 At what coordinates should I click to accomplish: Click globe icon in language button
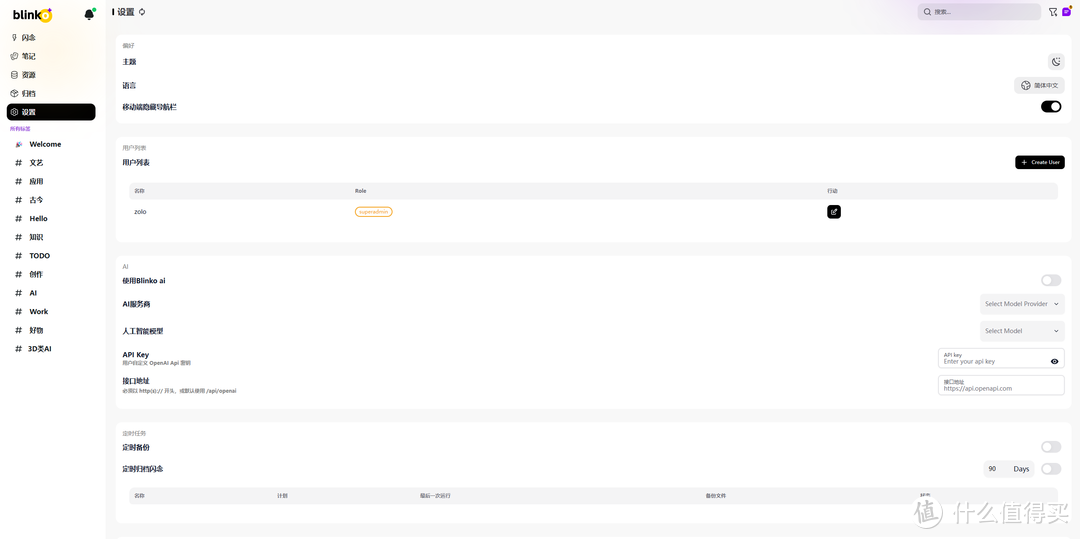(x=1026, y=86)
